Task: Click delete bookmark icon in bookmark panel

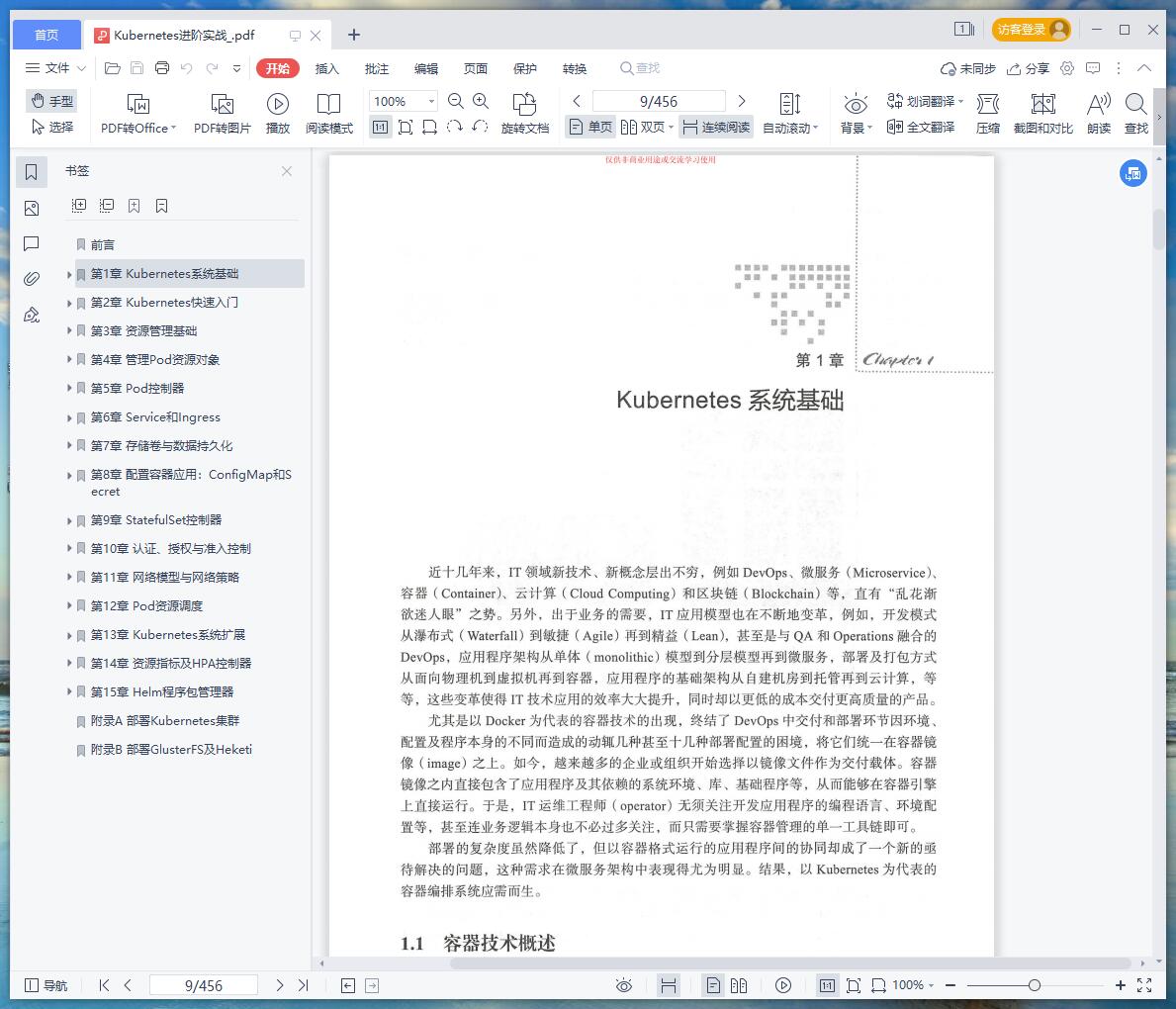Action: 161,206
